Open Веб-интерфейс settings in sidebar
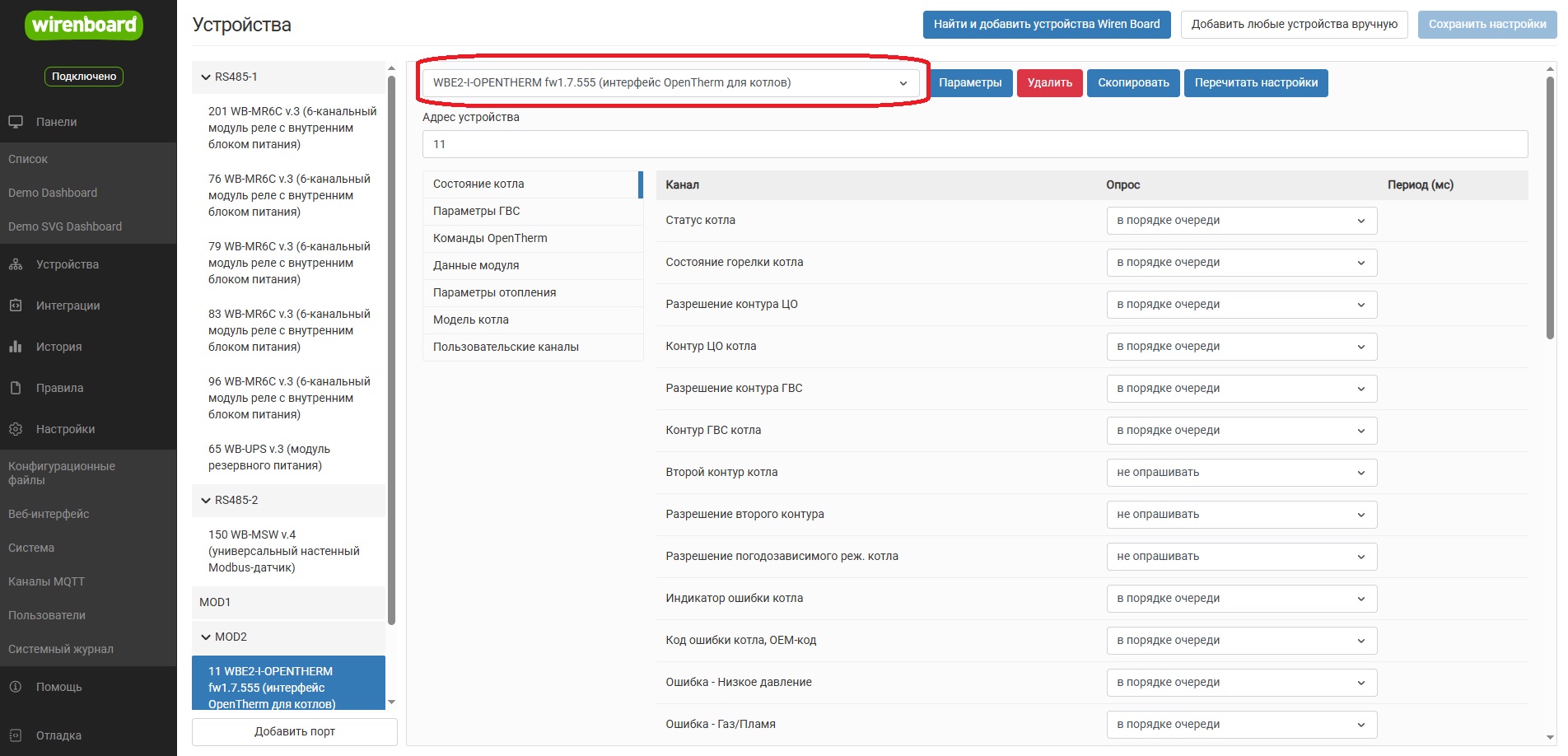 (x=49, y=514)
